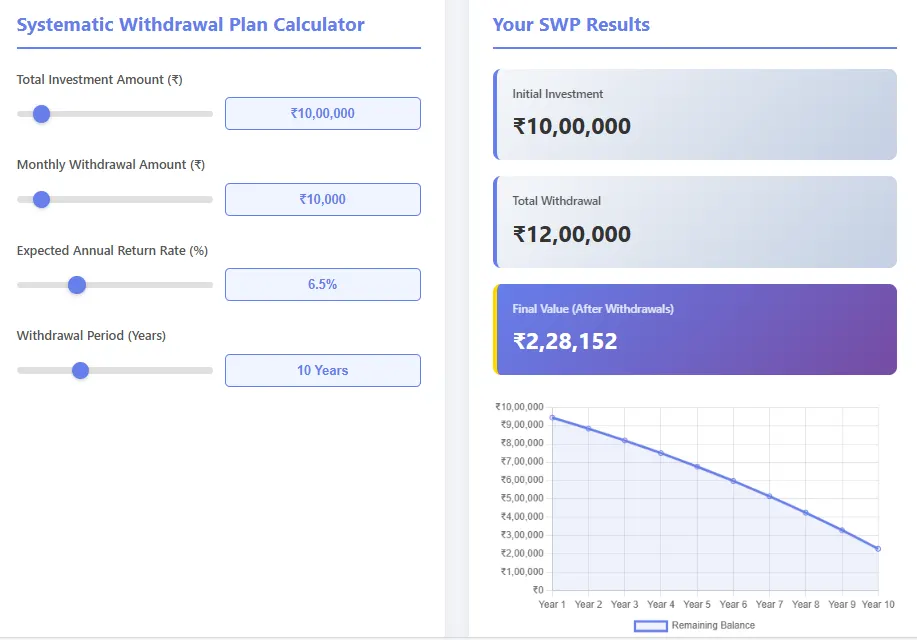Screen dimensions: 917x640
Task: Click the Systematic Withdrawal Plan Calculator heading
Action: click(x=190, y=24)
